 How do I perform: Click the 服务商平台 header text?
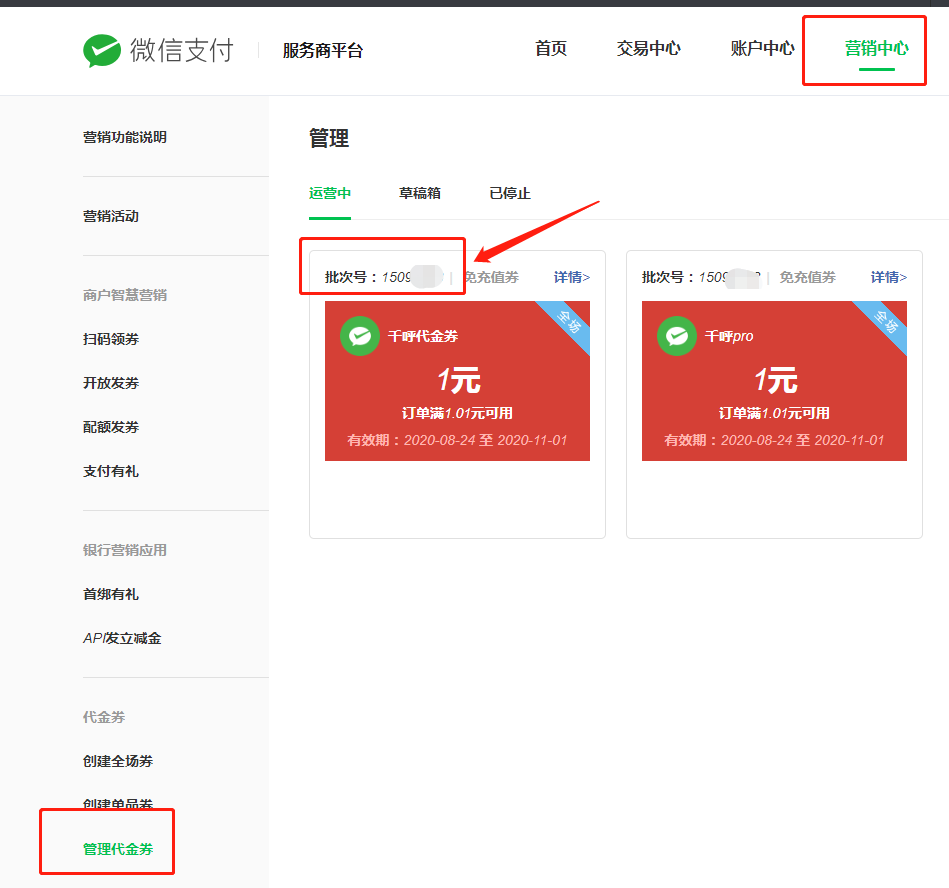click(323, 50)
